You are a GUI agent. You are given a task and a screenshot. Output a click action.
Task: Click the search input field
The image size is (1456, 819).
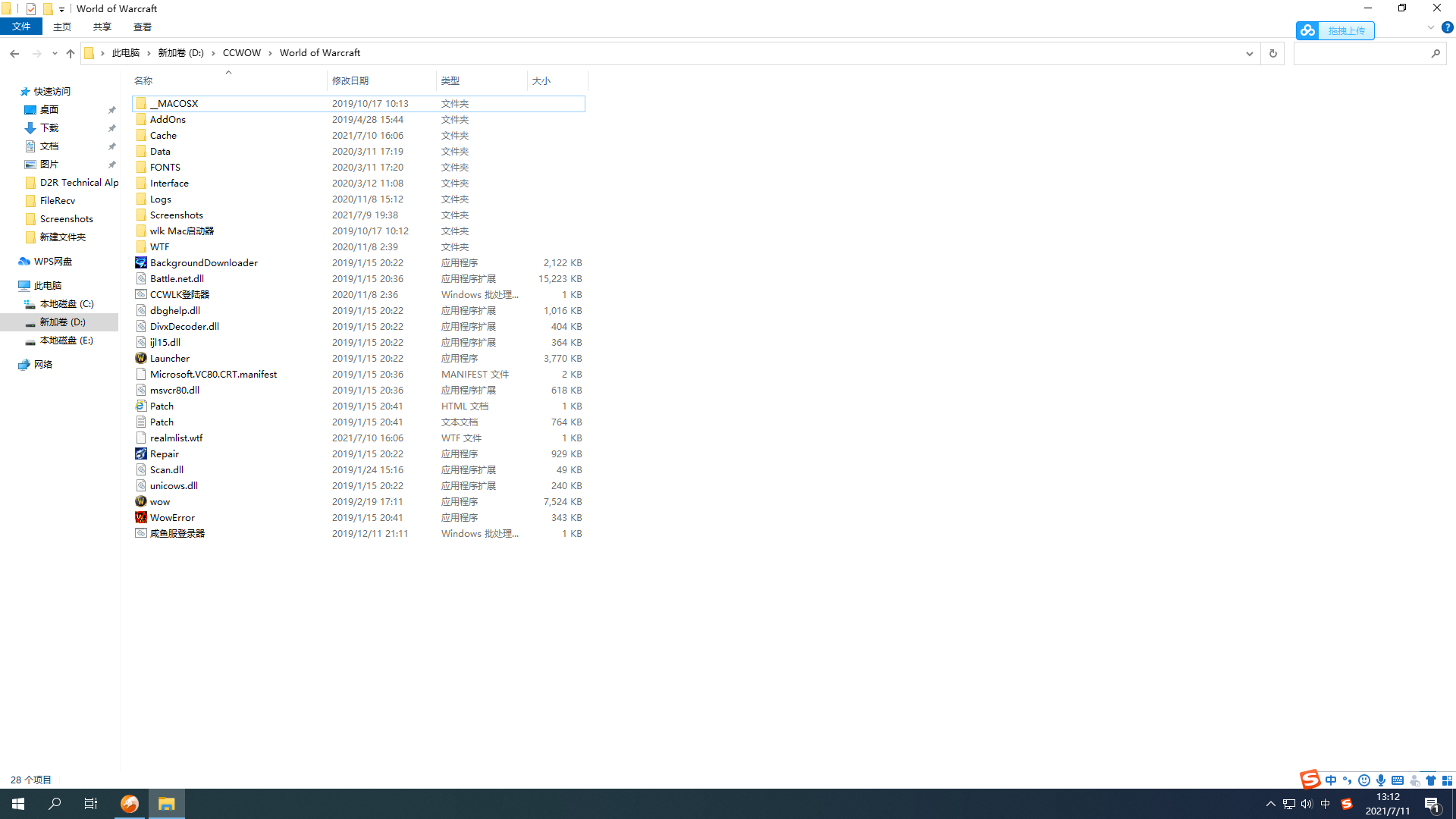(x=1361, y=53)
